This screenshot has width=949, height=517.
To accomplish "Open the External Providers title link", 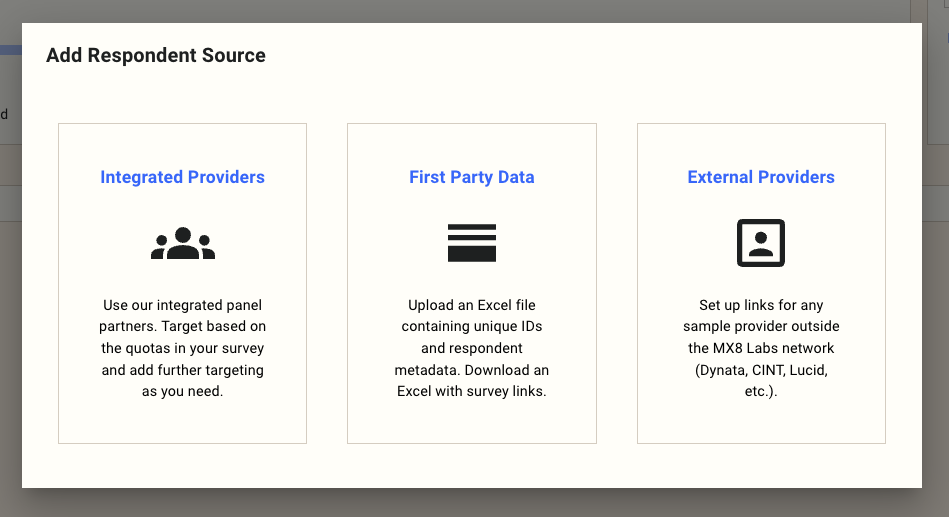I will (x=761, y=177).
